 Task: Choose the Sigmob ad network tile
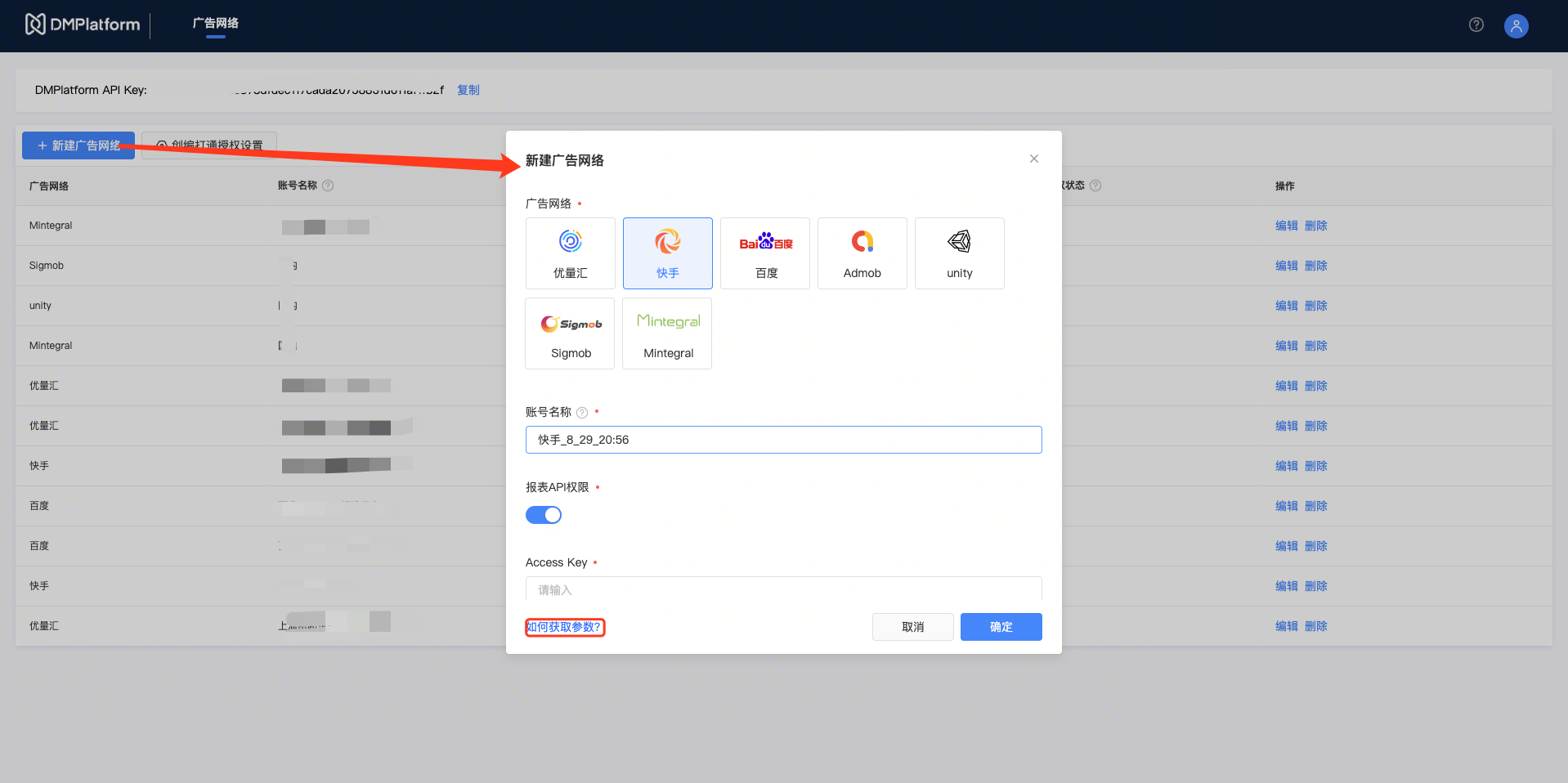tap(570, 333)
